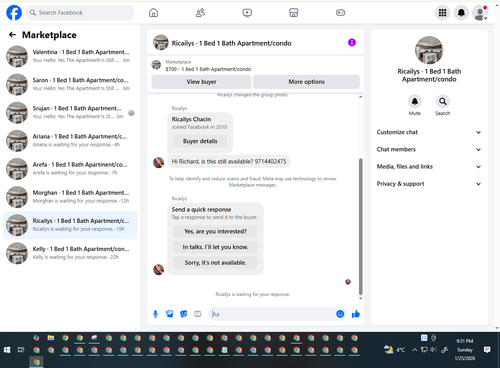Send quick reply 'Sorry, it's not available.'
The width and height of the screenshot is (500, 368).
click(x=215, y=263)
